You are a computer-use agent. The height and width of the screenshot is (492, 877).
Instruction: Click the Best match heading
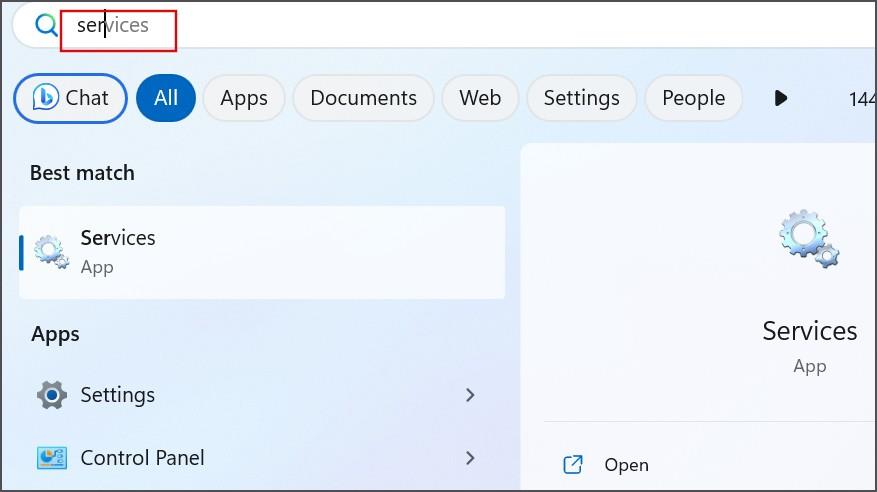click(x=82, y=173)
